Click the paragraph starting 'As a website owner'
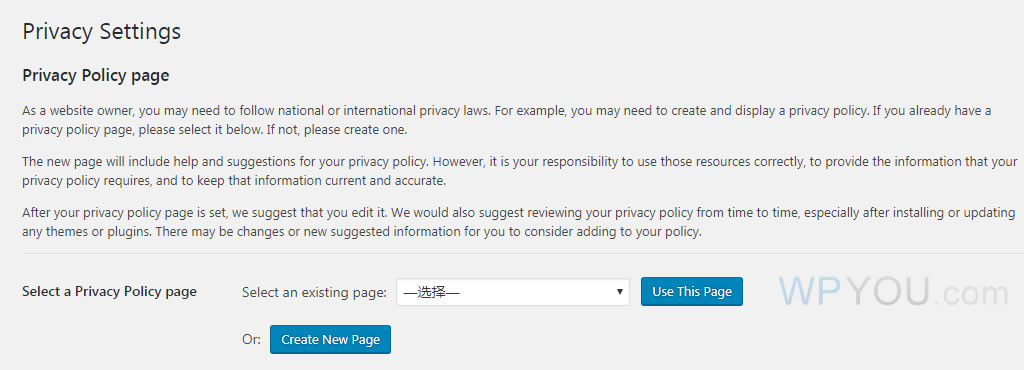The height and width of the screenshot is (370, 1024). pos(507,120)
